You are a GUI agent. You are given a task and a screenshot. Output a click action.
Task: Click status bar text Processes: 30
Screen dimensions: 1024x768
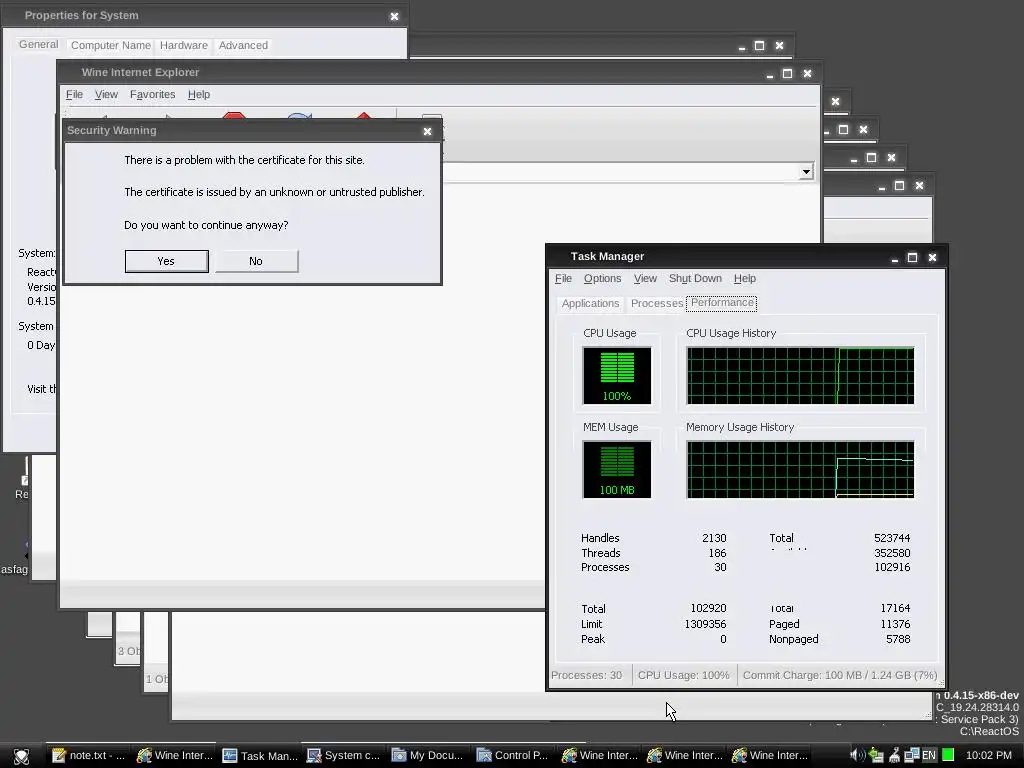586,675
